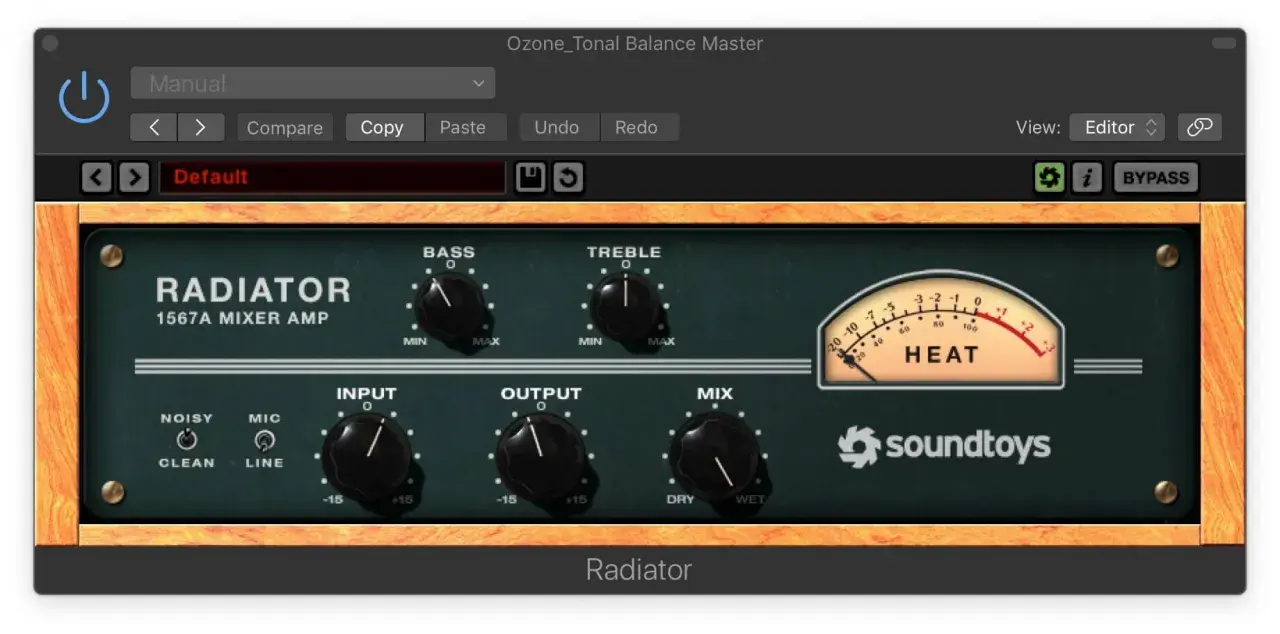Open the Manual preset dropdown
The height and width of the screenshot is (634, 1280).
click(x=313, y=83)
